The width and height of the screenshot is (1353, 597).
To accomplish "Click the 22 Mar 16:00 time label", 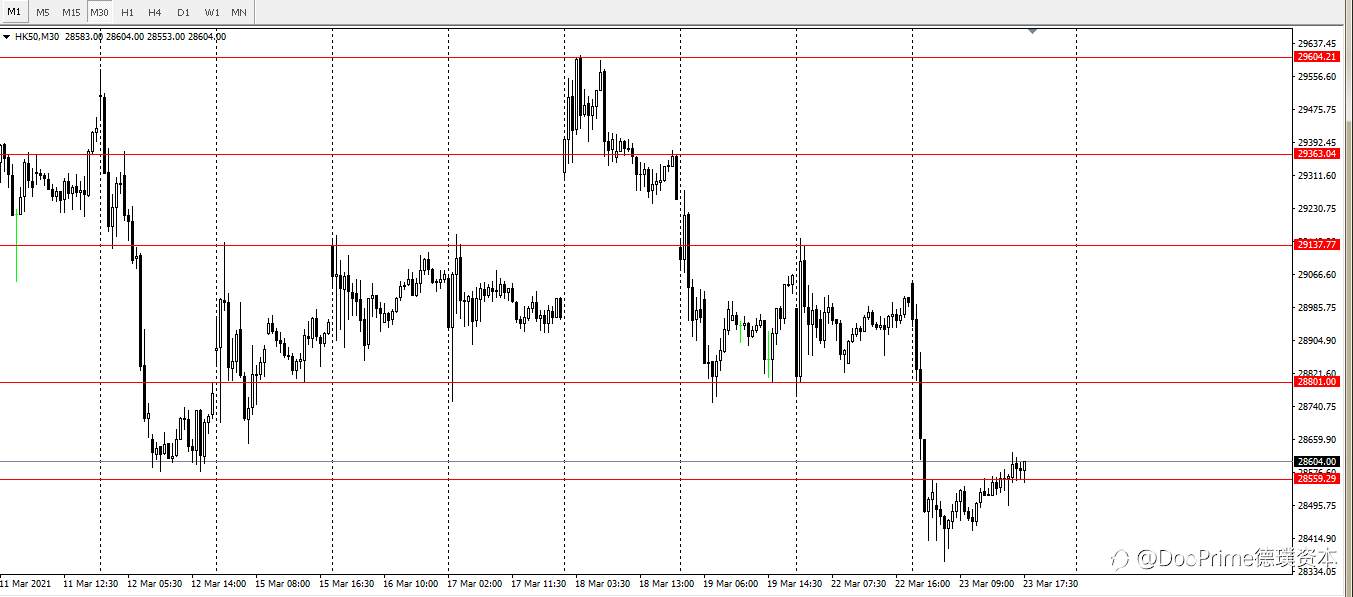I will 922,583.
